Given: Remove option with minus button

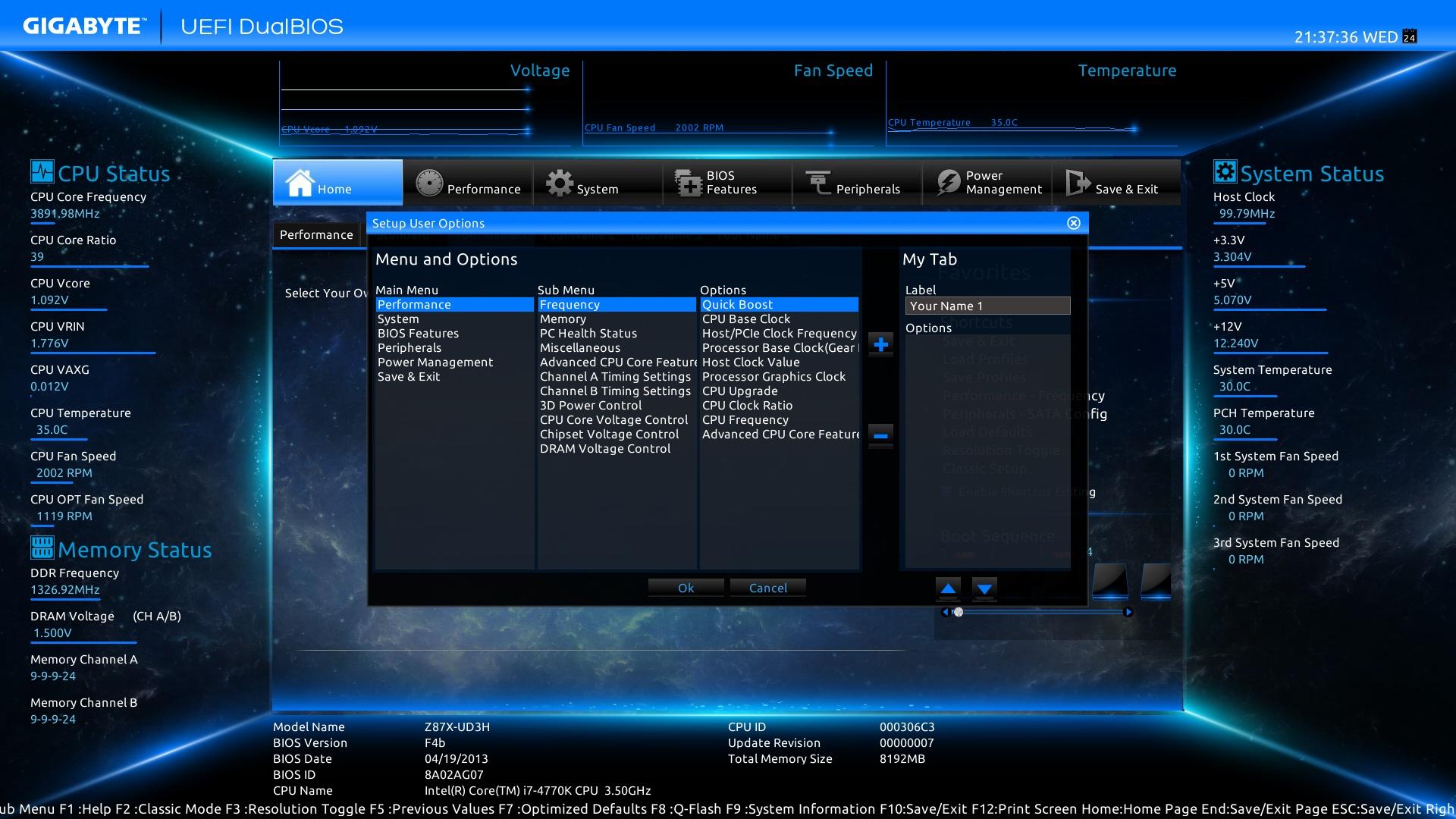Looking at the screenshot, I should [x=880, y=435].
